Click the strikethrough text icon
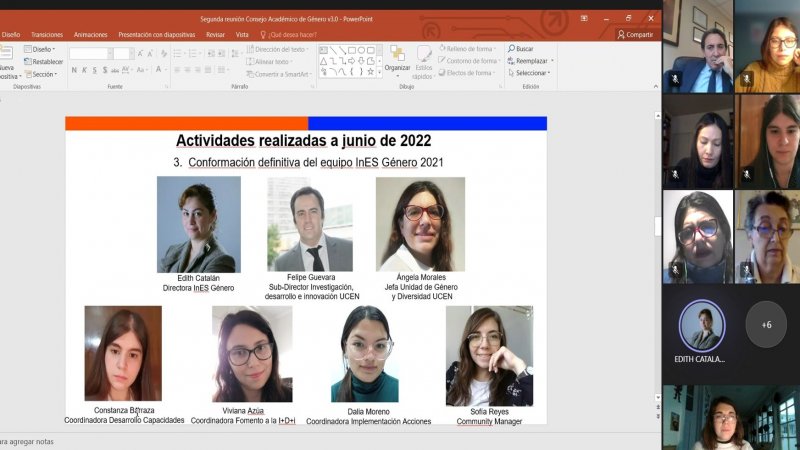 point(113,70)
